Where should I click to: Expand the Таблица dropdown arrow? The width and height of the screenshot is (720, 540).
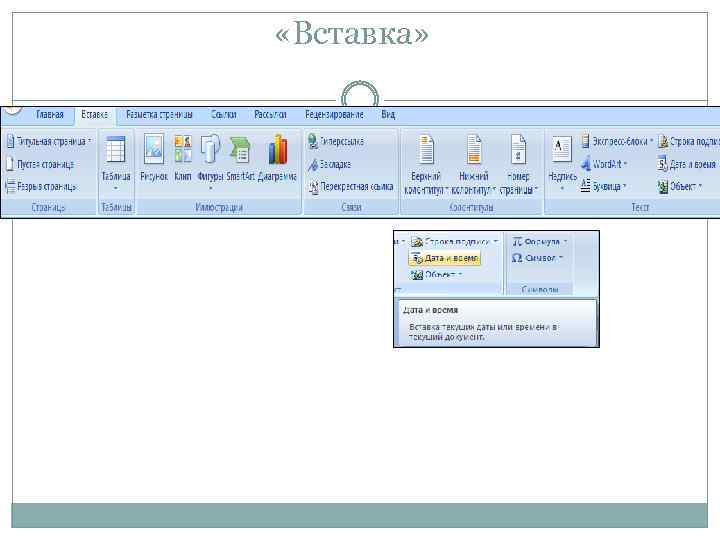[x=116, y=188]
